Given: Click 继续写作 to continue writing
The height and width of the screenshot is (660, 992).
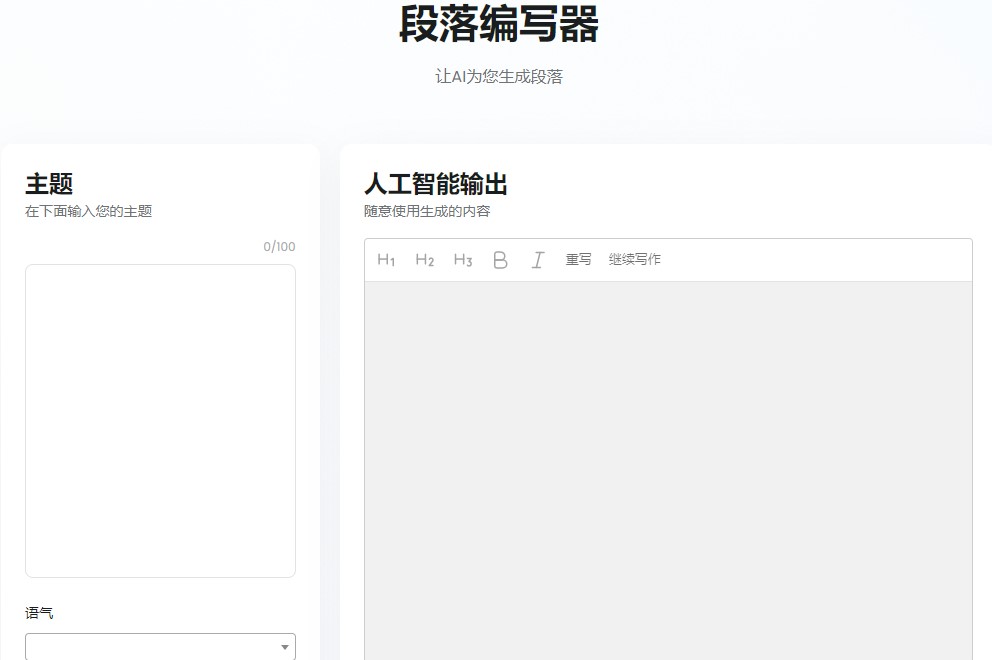Looking at the screenshot, I should pos(633,259).
